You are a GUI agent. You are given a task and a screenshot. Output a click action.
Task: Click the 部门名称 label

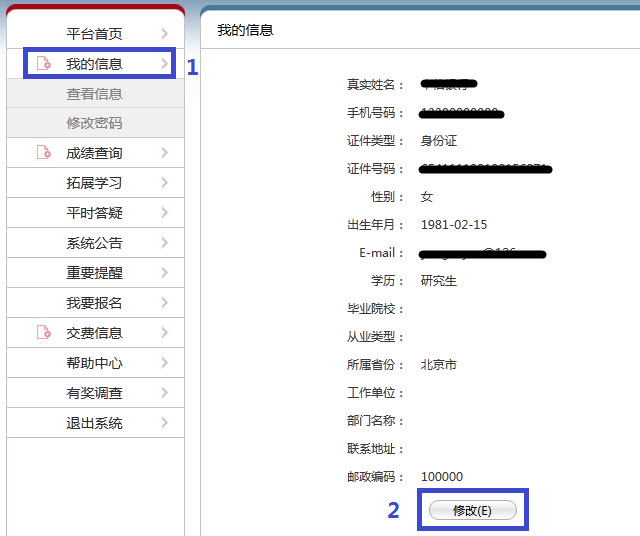[375, 420]
